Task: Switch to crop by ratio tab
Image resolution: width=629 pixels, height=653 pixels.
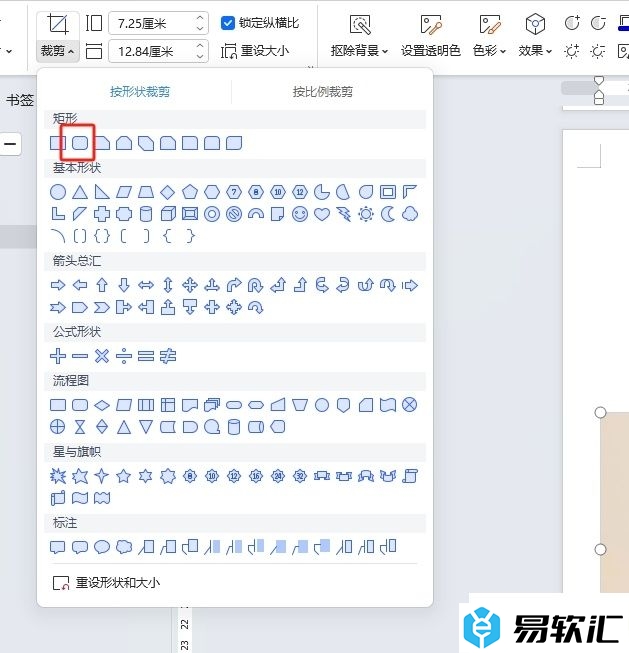Action: coord(322,92)
